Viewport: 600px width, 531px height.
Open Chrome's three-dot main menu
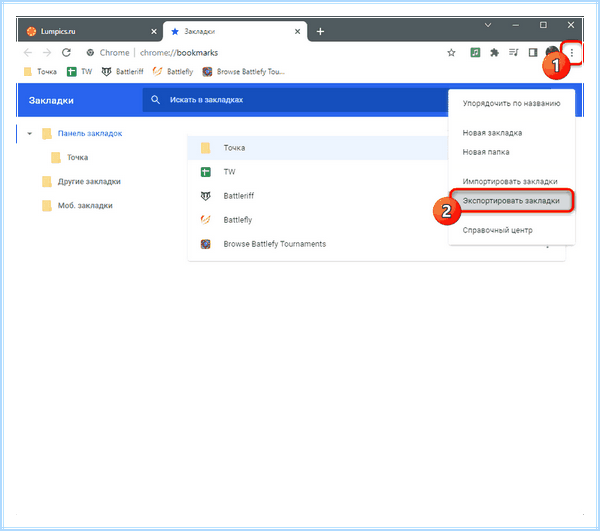tap(572, 53)
